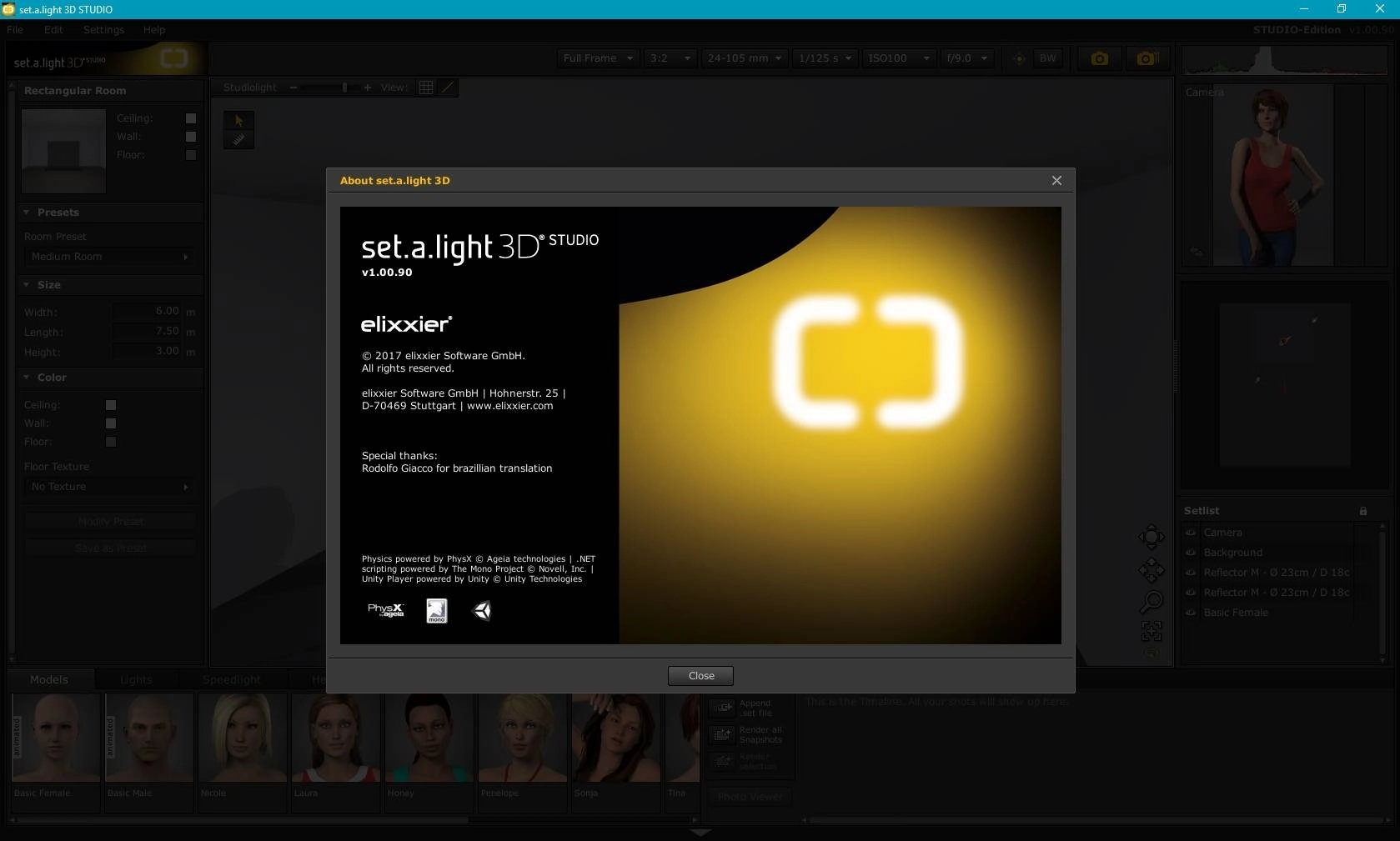Click the Width value field 6.00
Viewport: 1400px width, 841px height.
[147, 312]
